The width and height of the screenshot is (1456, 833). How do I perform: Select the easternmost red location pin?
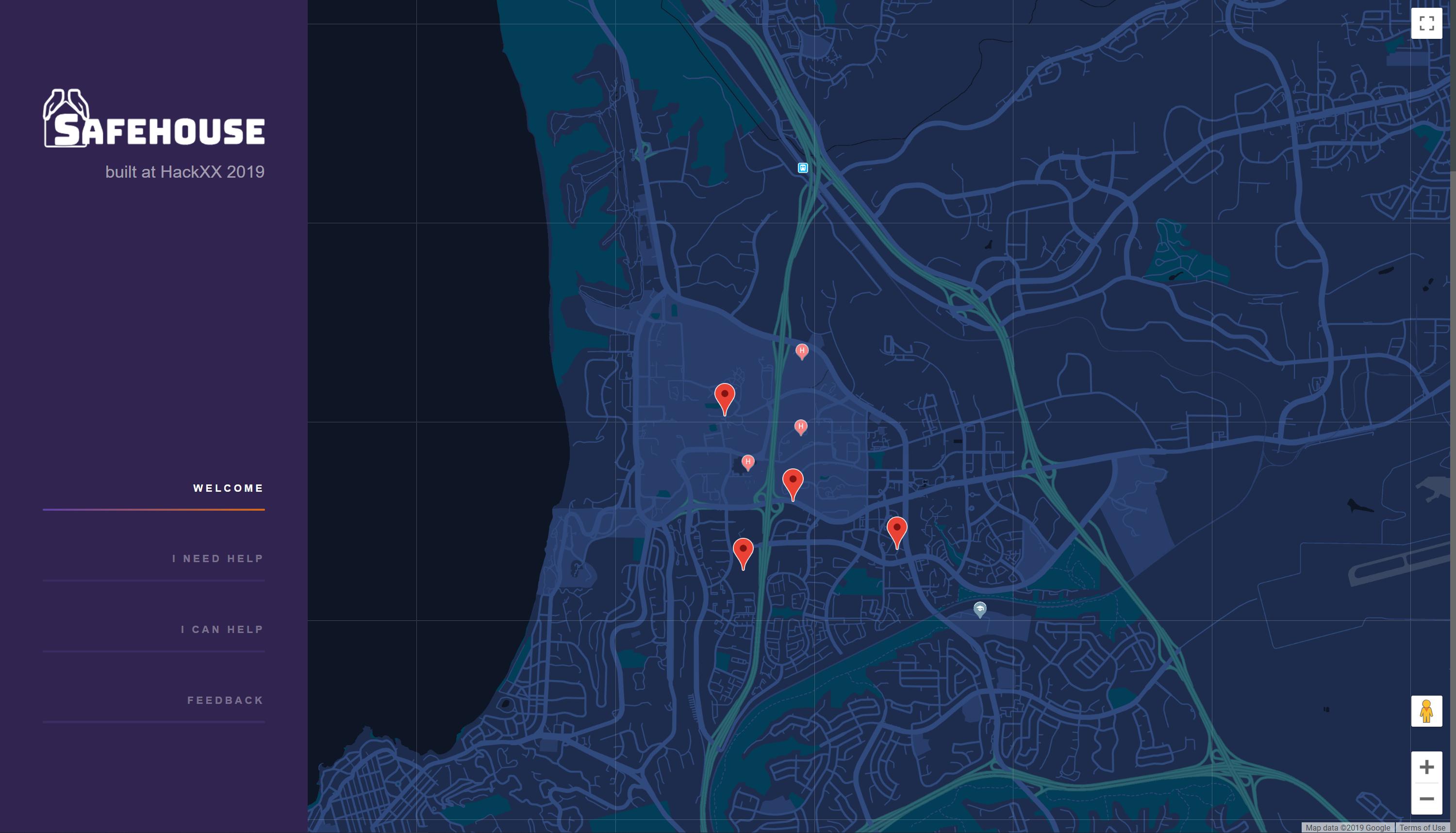pyautogui.click(x=897, y=529)
